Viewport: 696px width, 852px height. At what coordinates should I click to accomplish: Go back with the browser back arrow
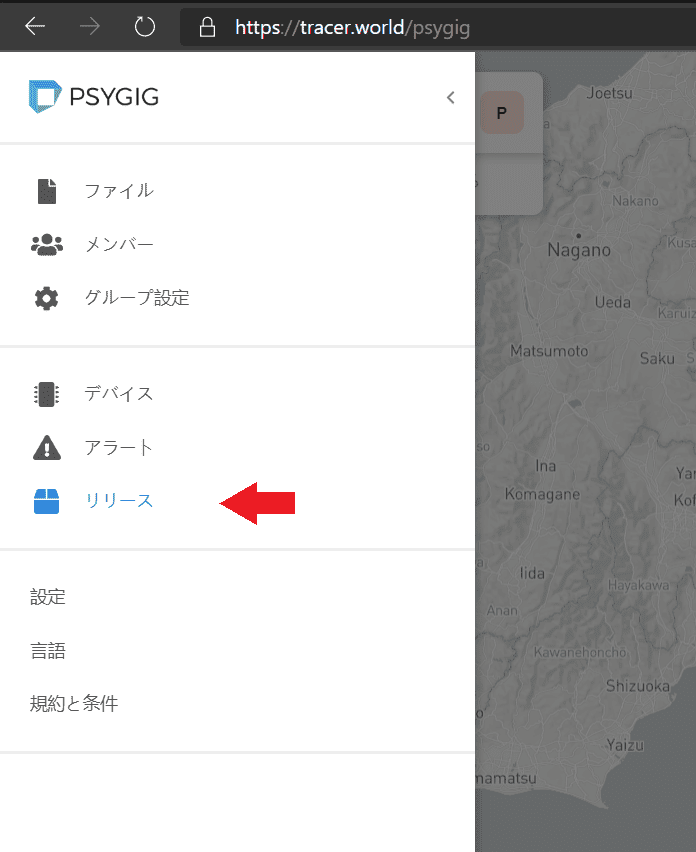[35, 27]
